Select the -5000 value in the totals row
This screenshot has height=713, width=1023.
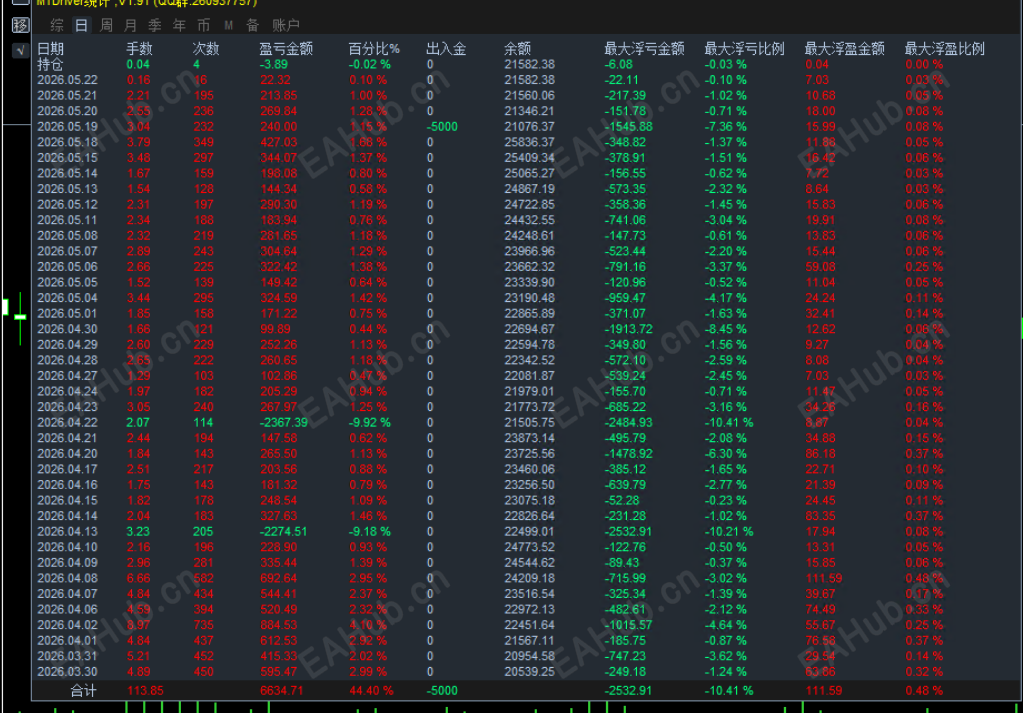pos(442,691)
